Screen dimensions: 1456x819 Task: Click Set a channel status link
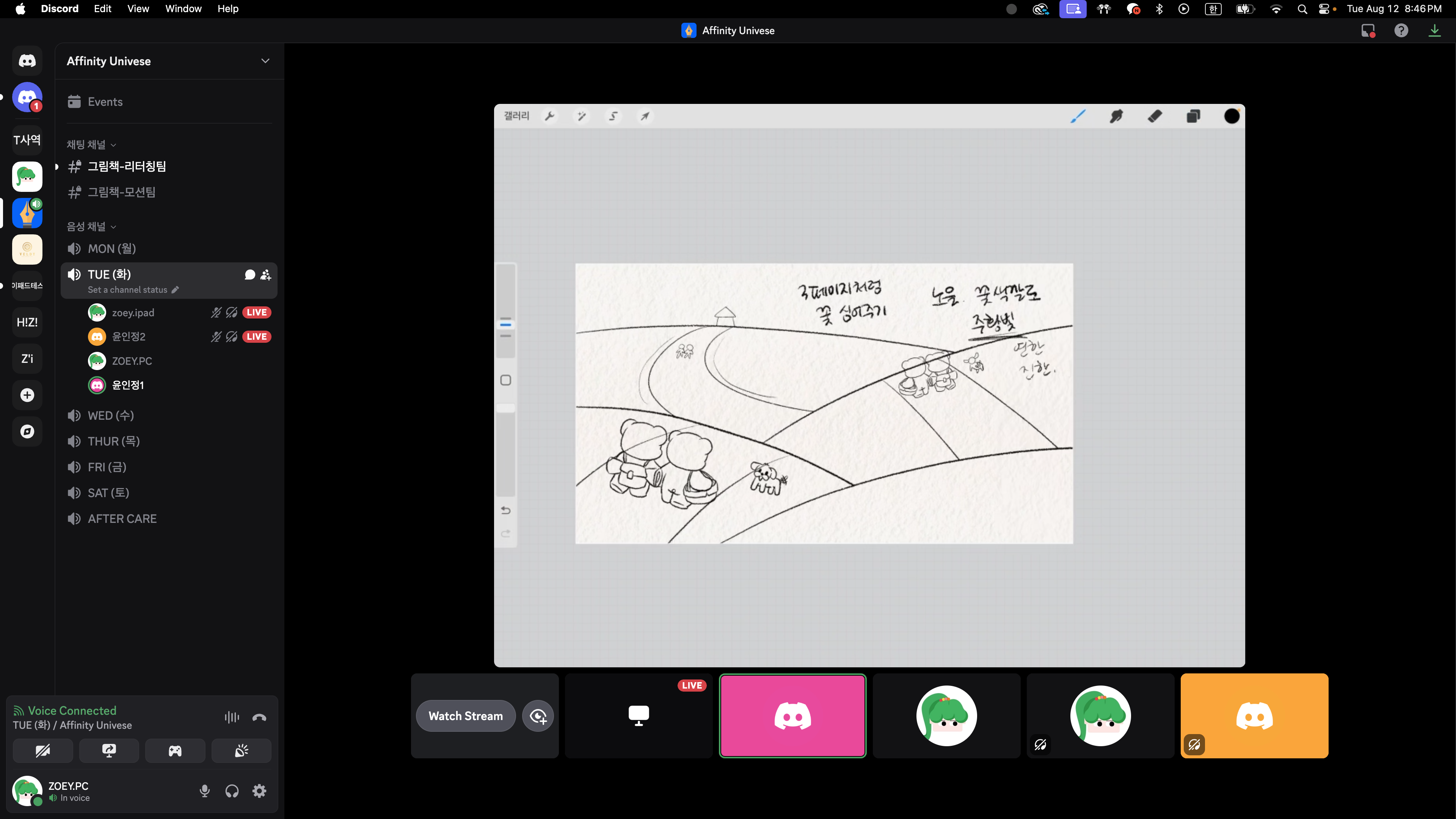[x=128, y=289]
